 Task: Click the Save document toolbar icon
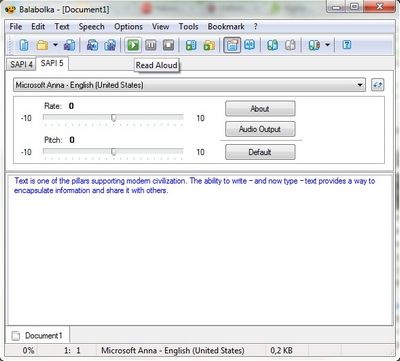pos(69,45)
